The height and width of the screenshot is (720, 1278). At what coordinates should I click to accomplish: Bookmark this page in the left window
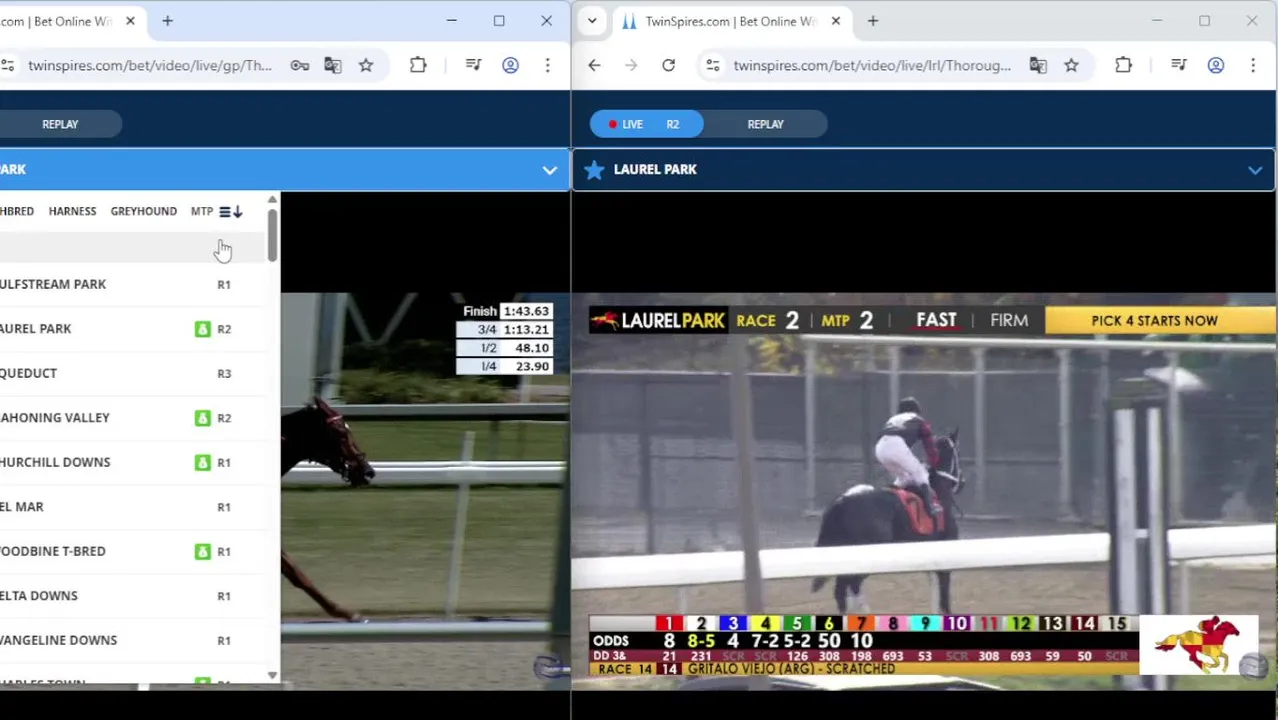tap(366, 65)
